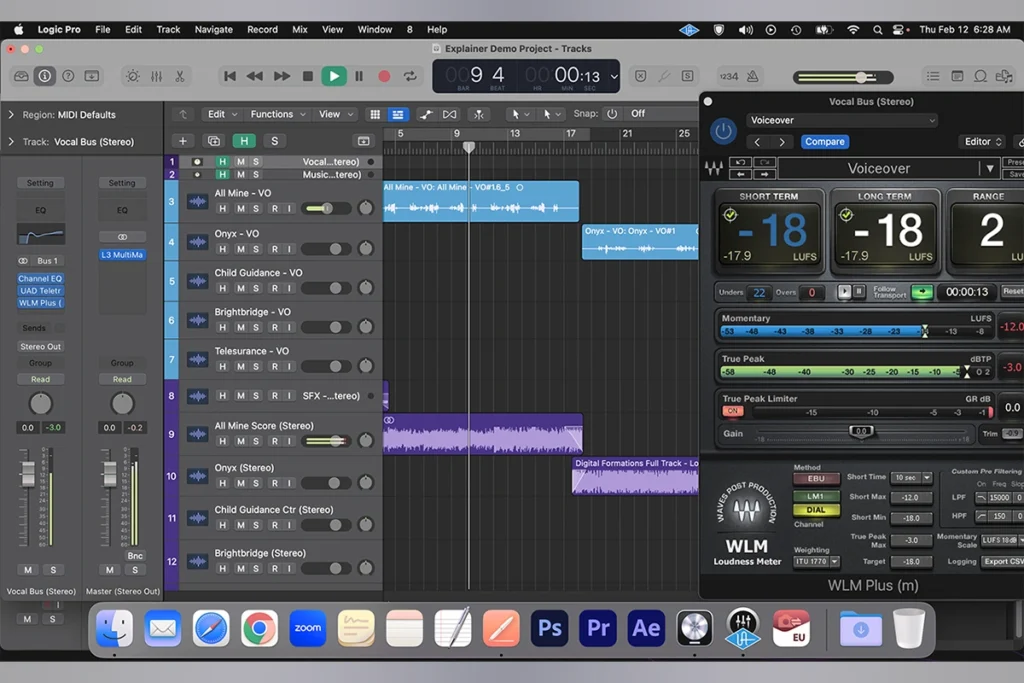
Task: Open the WLM Plus plugin slot in channel strip
Action: [x=40, y=303]
